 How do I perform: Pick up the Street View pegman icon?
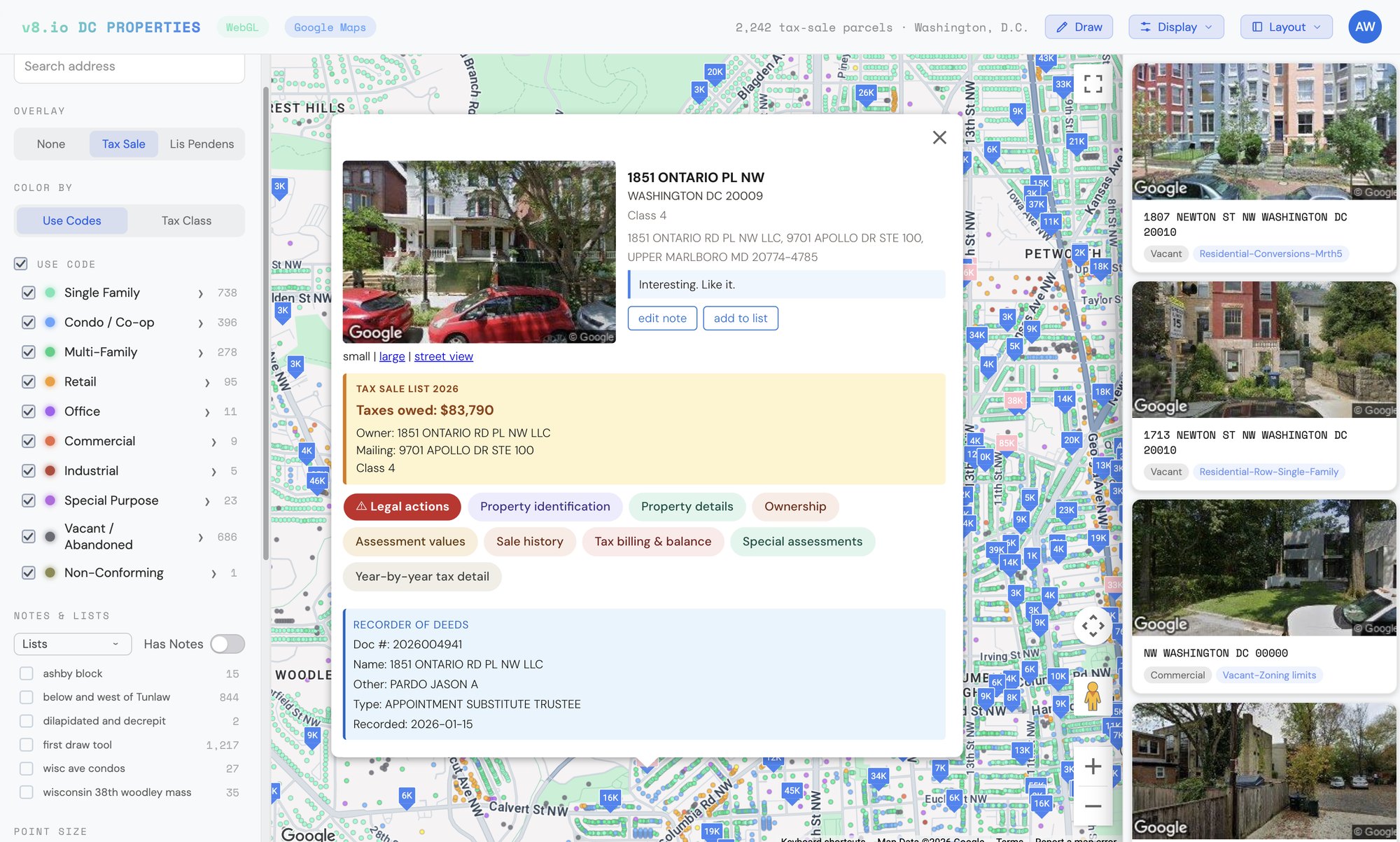pos(1093,696)
